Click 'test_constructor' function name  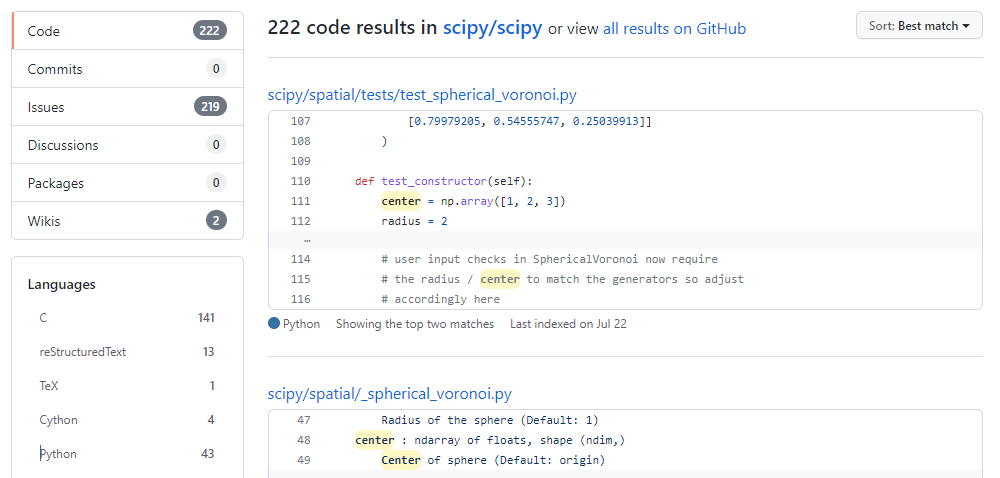(x=434, y=181)
